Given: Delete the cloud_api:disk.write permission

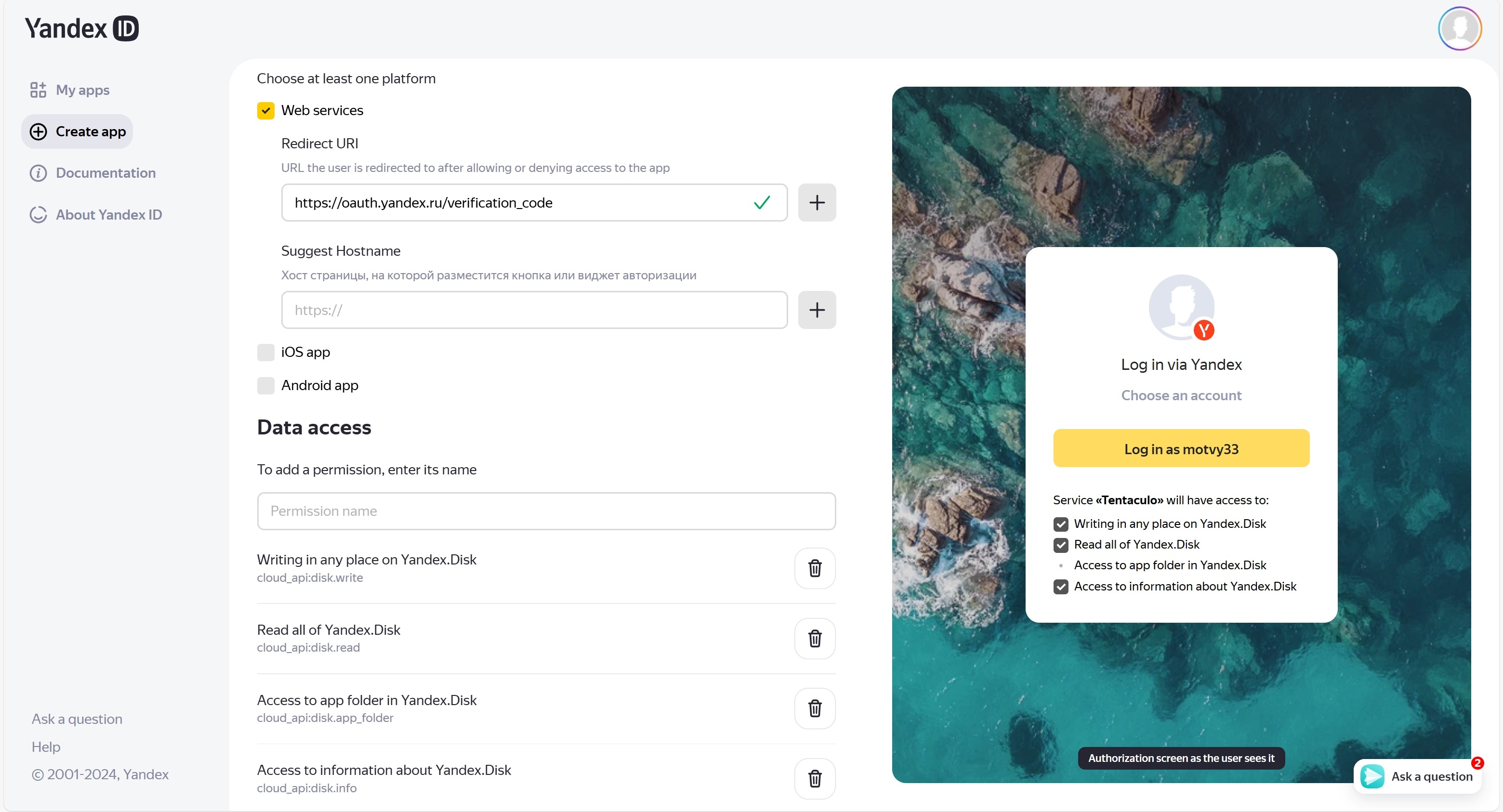Looking at the screenshot, I should (815, 568).
